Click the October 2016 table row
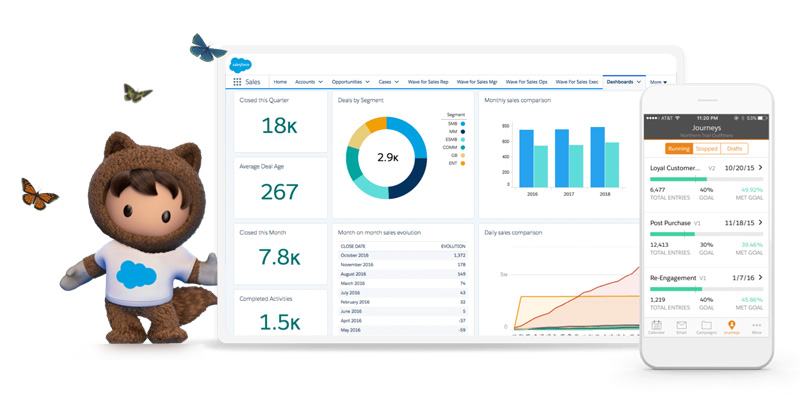The image size is (800, 400). pyautogui.click(x=403, y=255)
